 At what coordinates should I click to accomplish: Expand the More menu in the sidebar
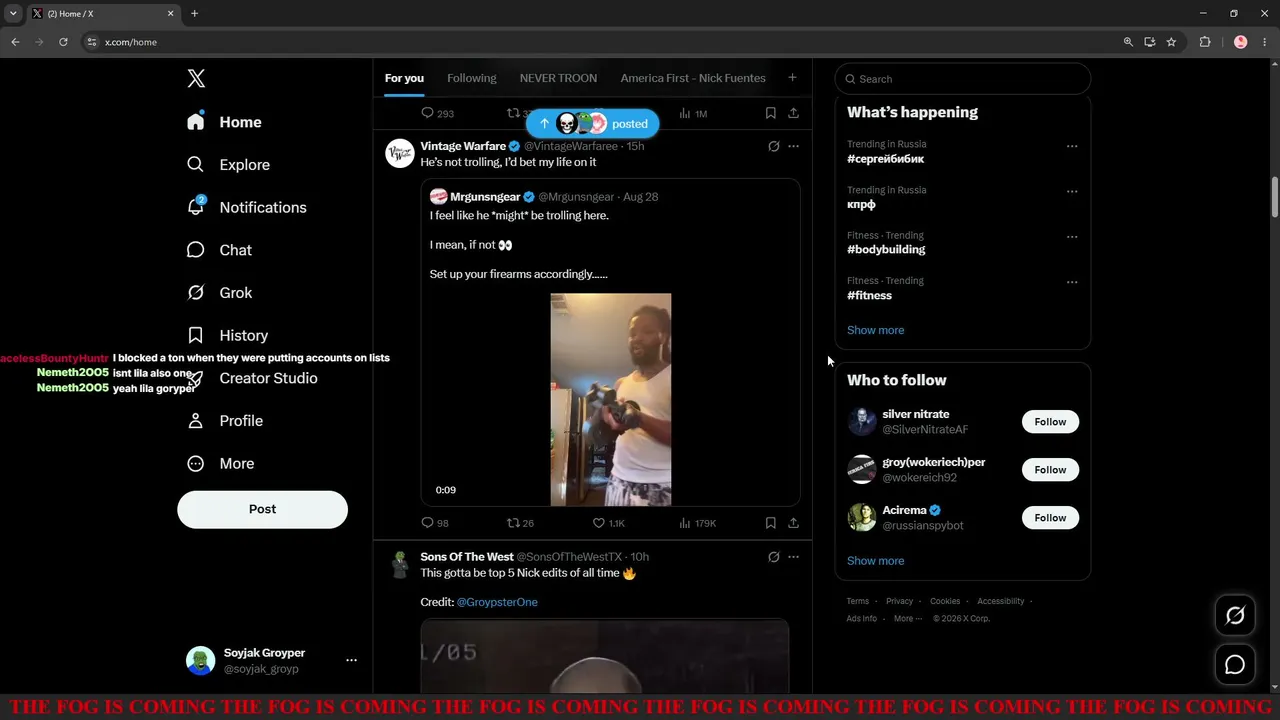(221, 464)
